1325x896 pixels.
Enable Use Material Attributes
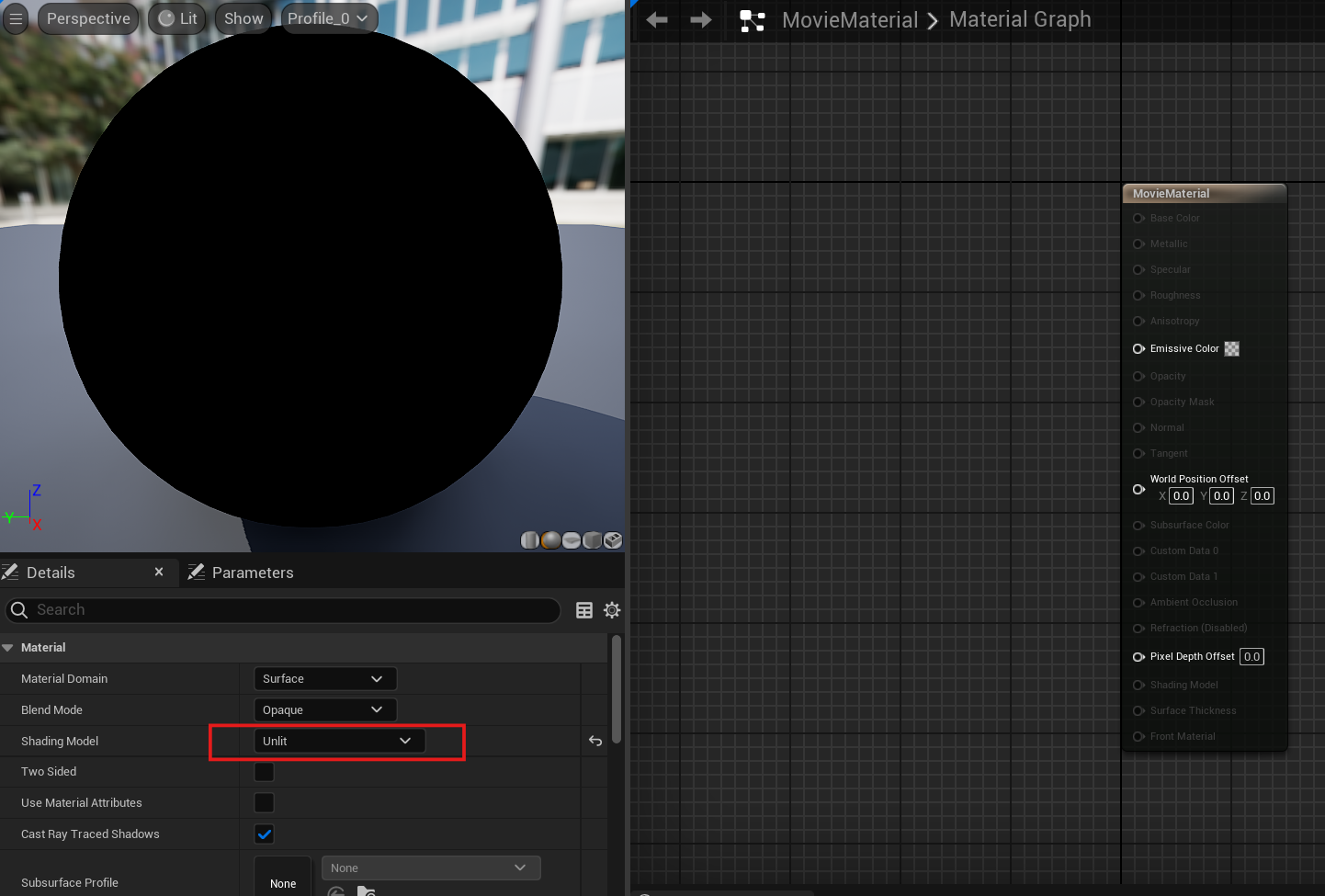264,802
